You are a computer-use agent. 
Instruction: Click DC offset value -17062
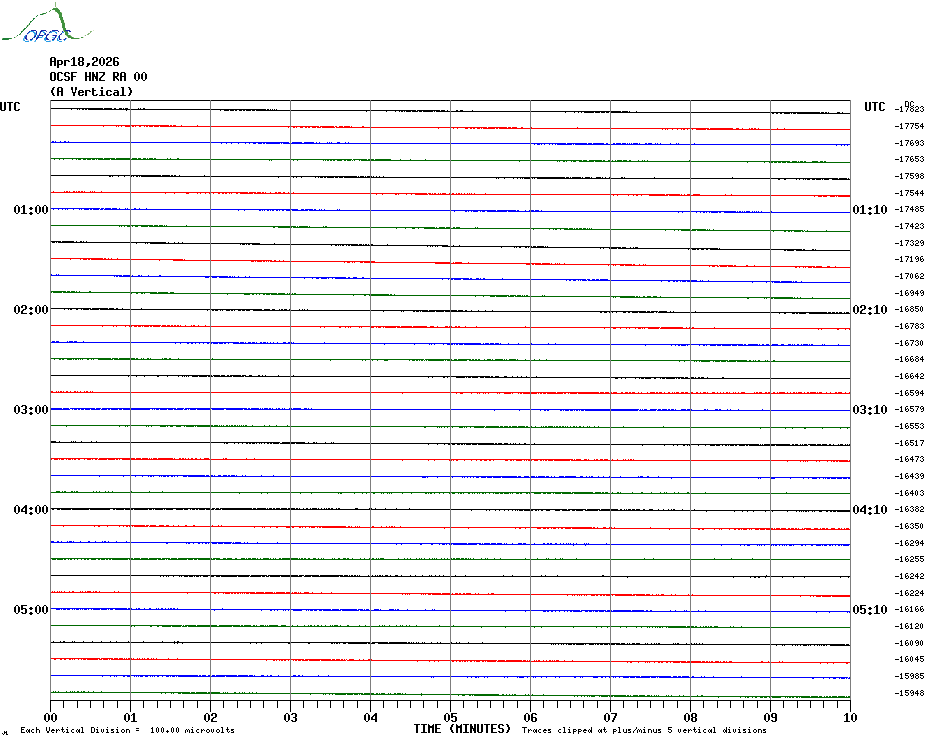[909, 276]
